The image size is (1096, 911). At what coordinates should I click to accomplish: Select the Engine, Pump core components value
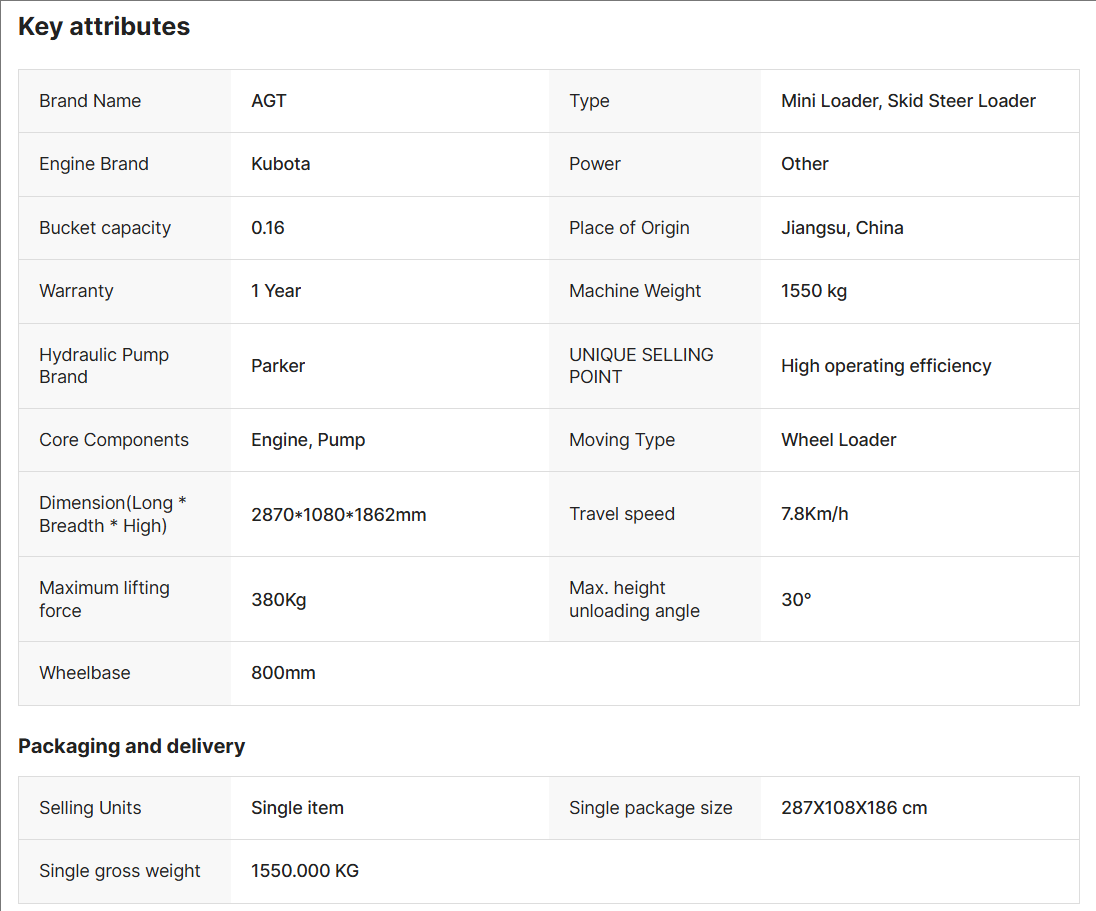[x=308, y=440]
